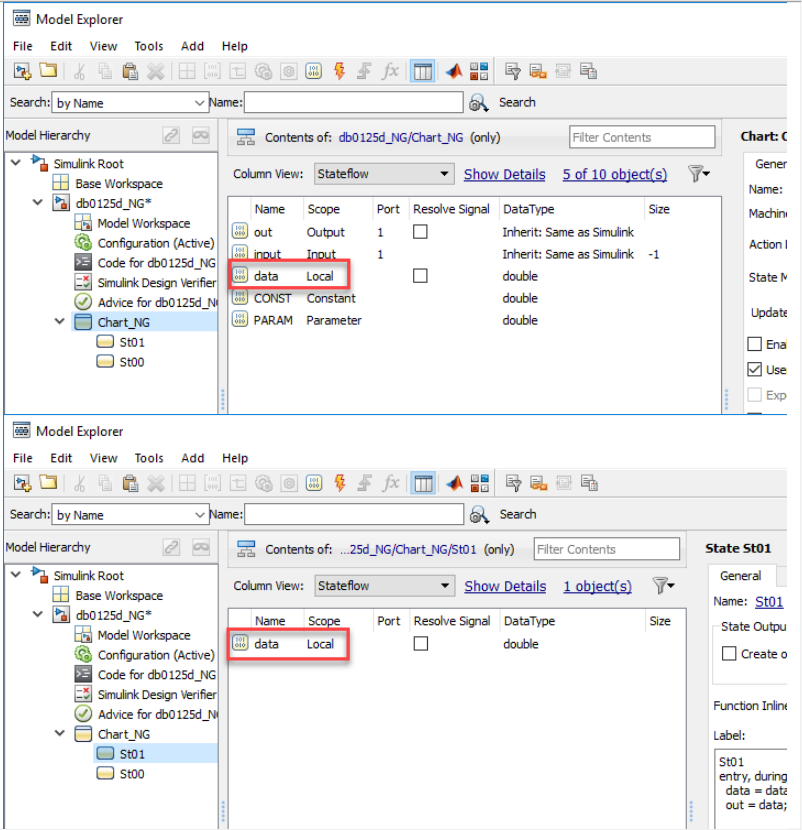
Task: Click Add Trigger icon in top toolbar
Action: pyautogui.click(x=364, y=71)
